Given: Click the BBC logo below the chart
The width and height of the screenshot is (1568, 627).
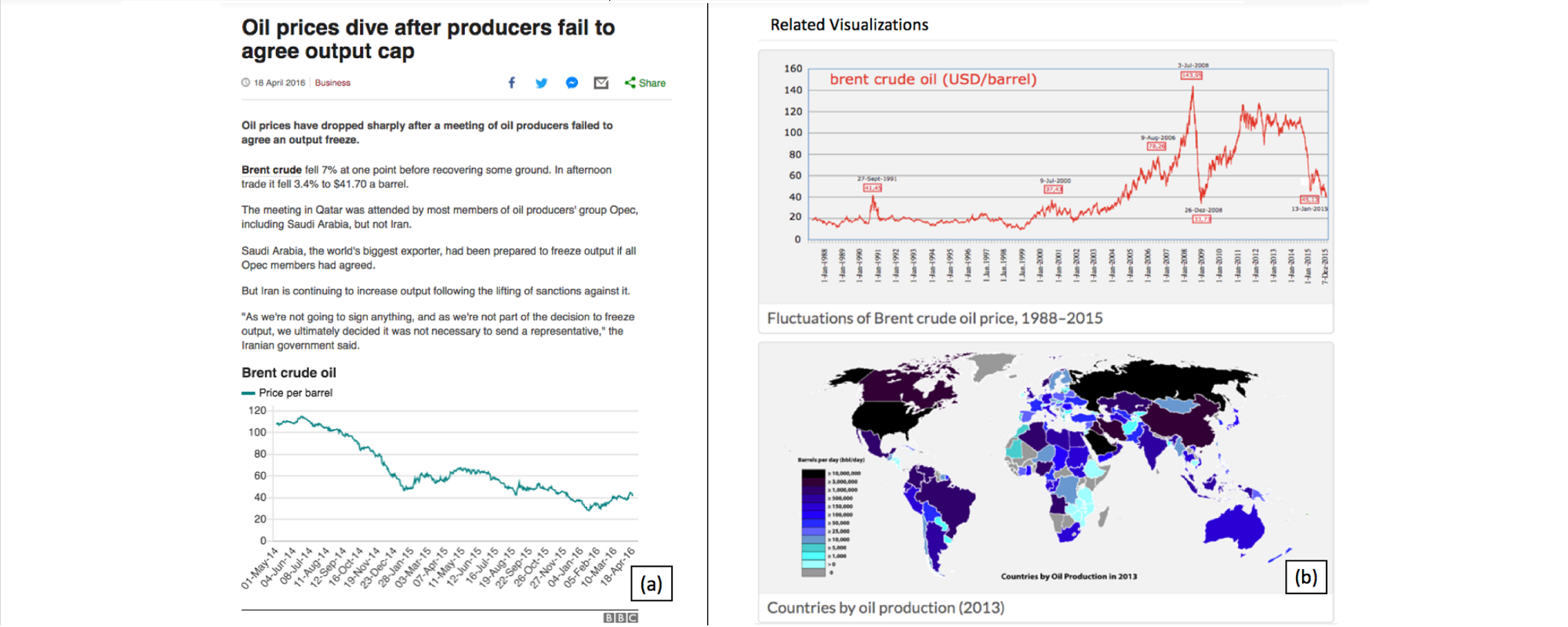Looking at the screenshot, I should point(620,618).
